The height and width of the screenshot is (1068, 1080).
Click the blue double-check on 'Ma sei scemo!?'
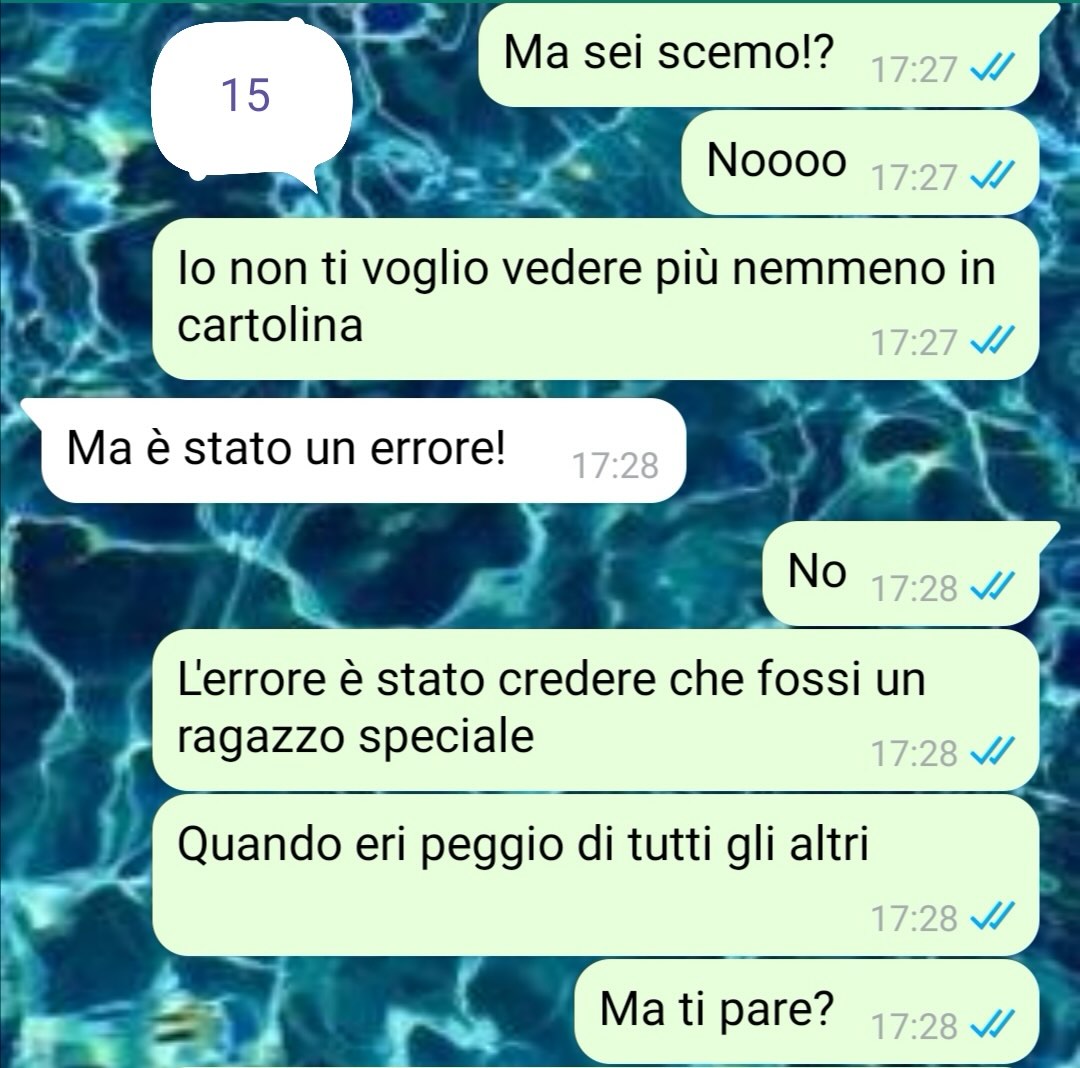point(992,69)
